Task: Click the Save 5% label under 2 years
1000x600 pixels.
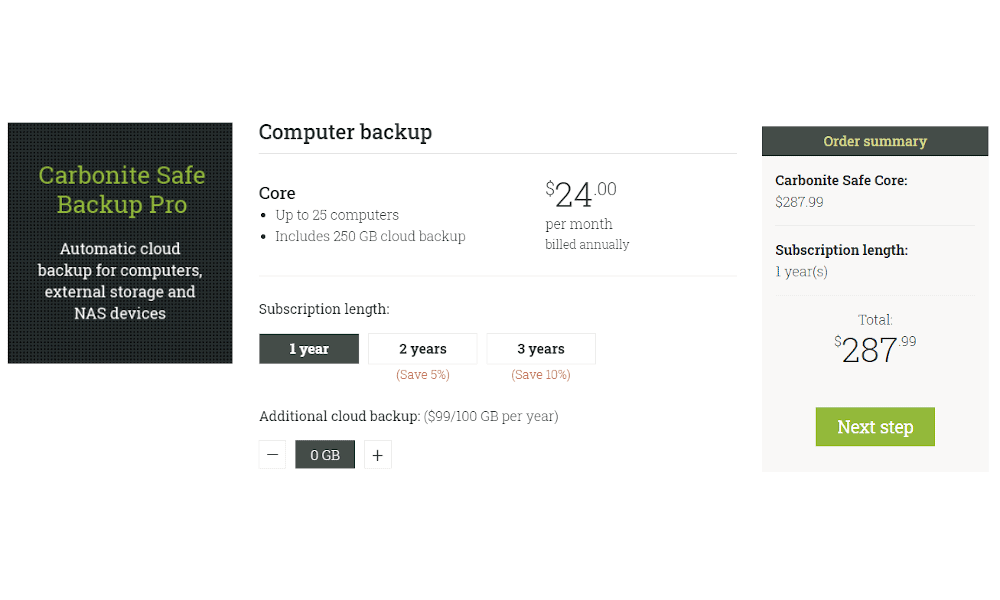Action: [x=422, y=374]
